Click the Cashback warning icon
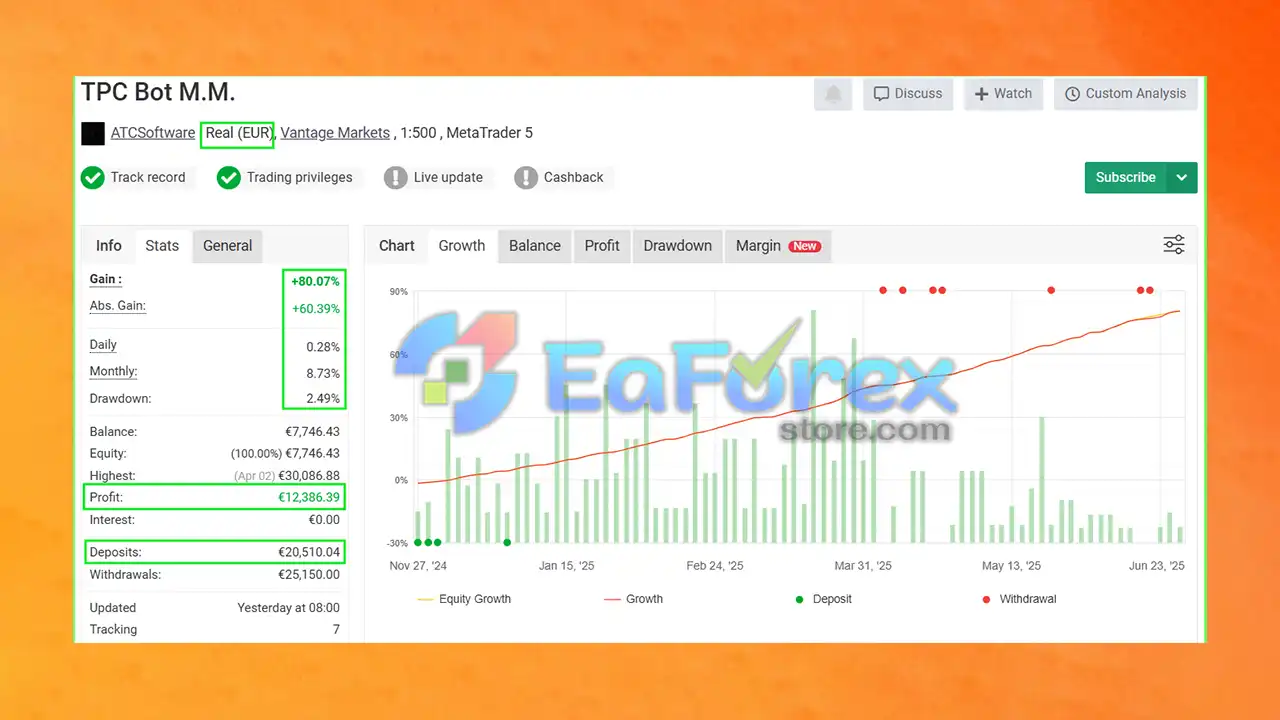Image resolution: width=1280 pixels, height=720 pixels. click(526, 178)
